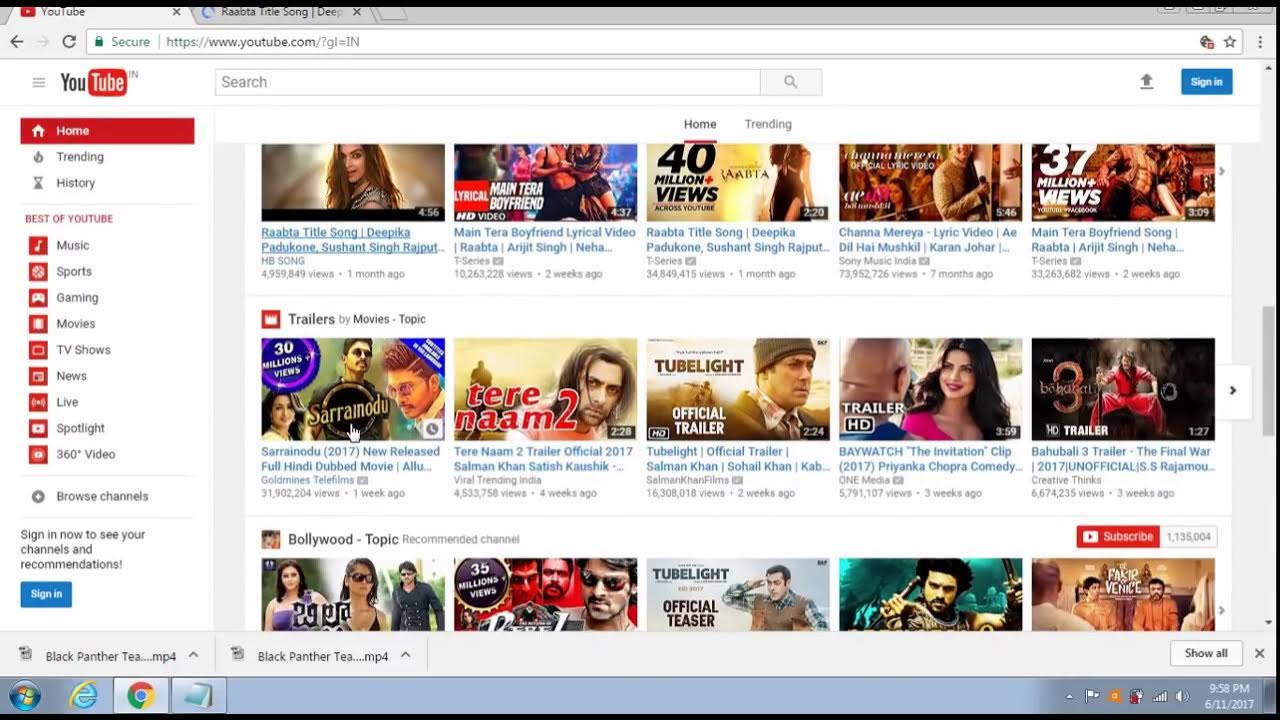Open Tubelight Official Trailer title link
The image size is (1280, 720).
[738, 459]
